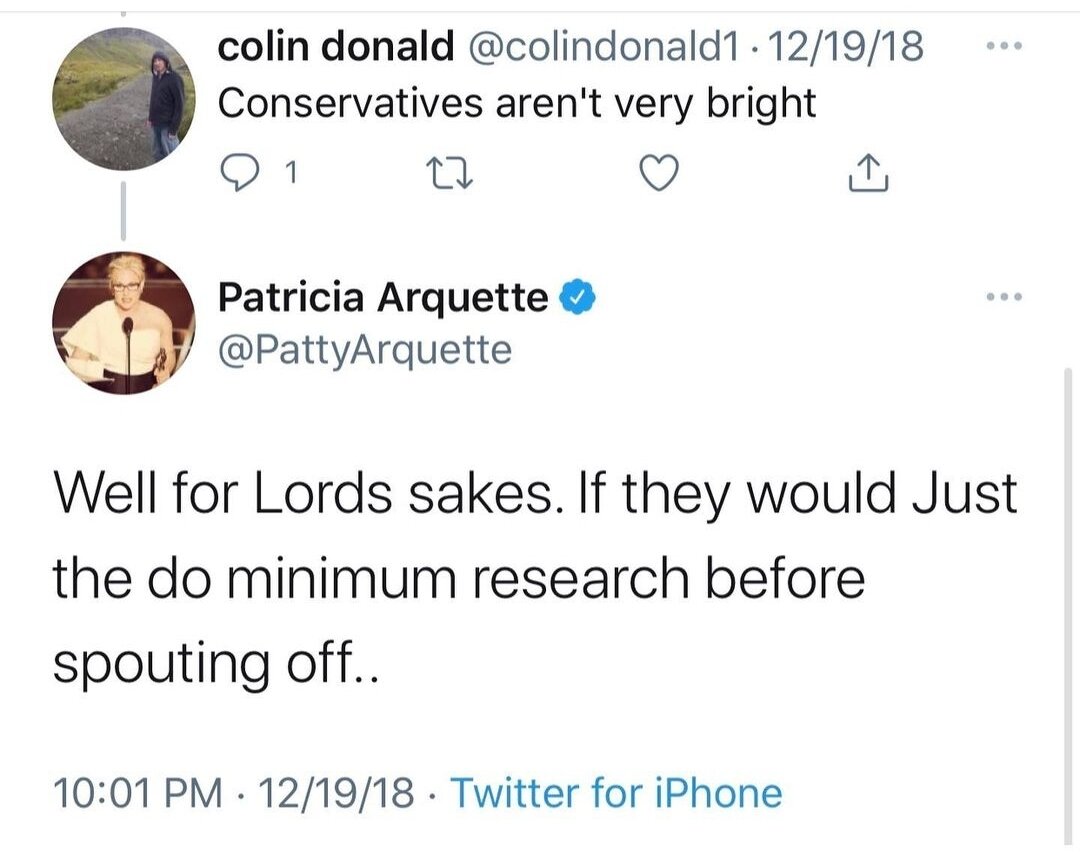Open colin donald's profile picture
The height and width of the screenshot is (859, 1080).
pyautogui.click(x=123, y=97)
